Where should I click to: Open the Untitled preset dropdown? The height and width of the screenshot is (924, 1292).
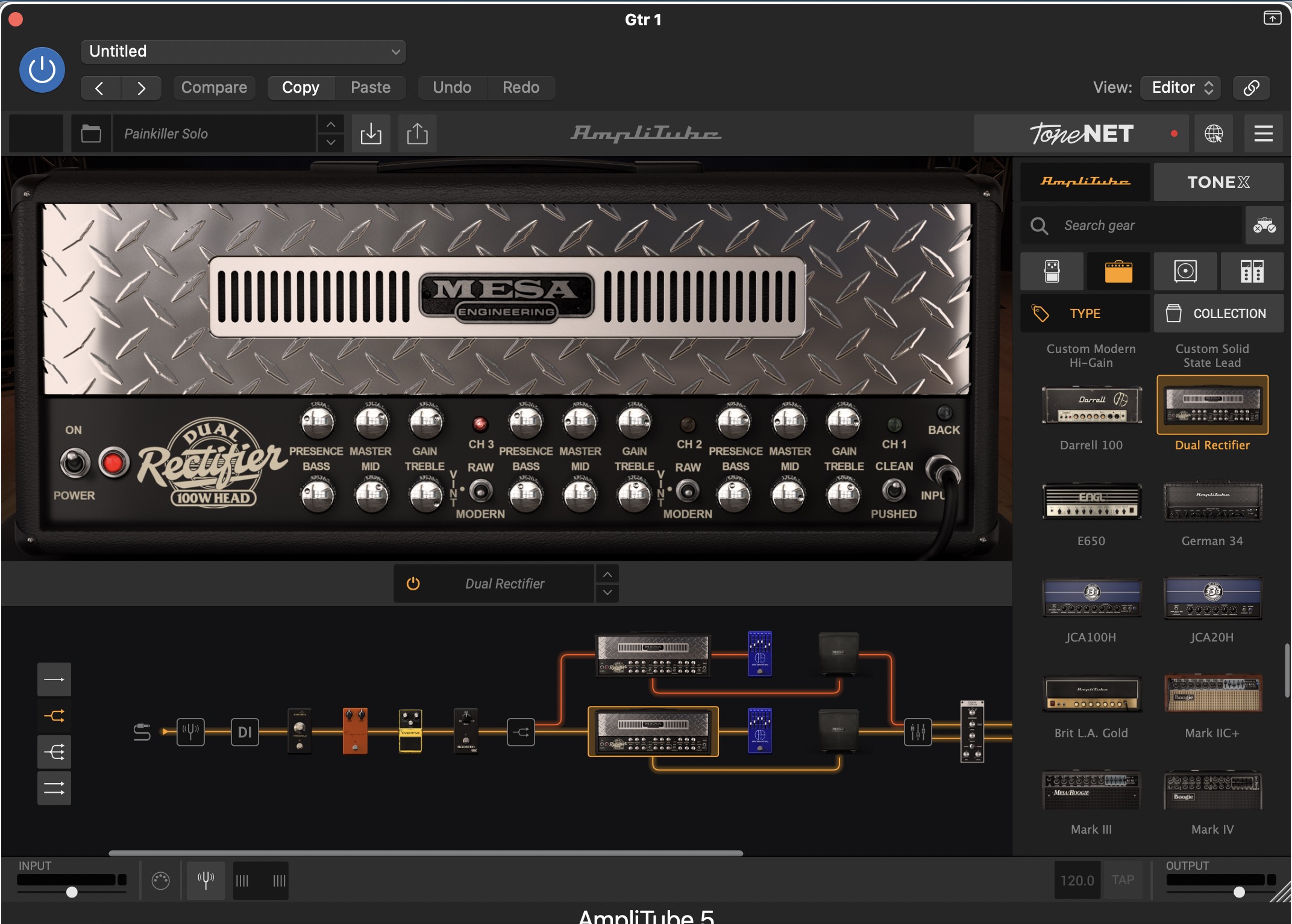point(243,51)
